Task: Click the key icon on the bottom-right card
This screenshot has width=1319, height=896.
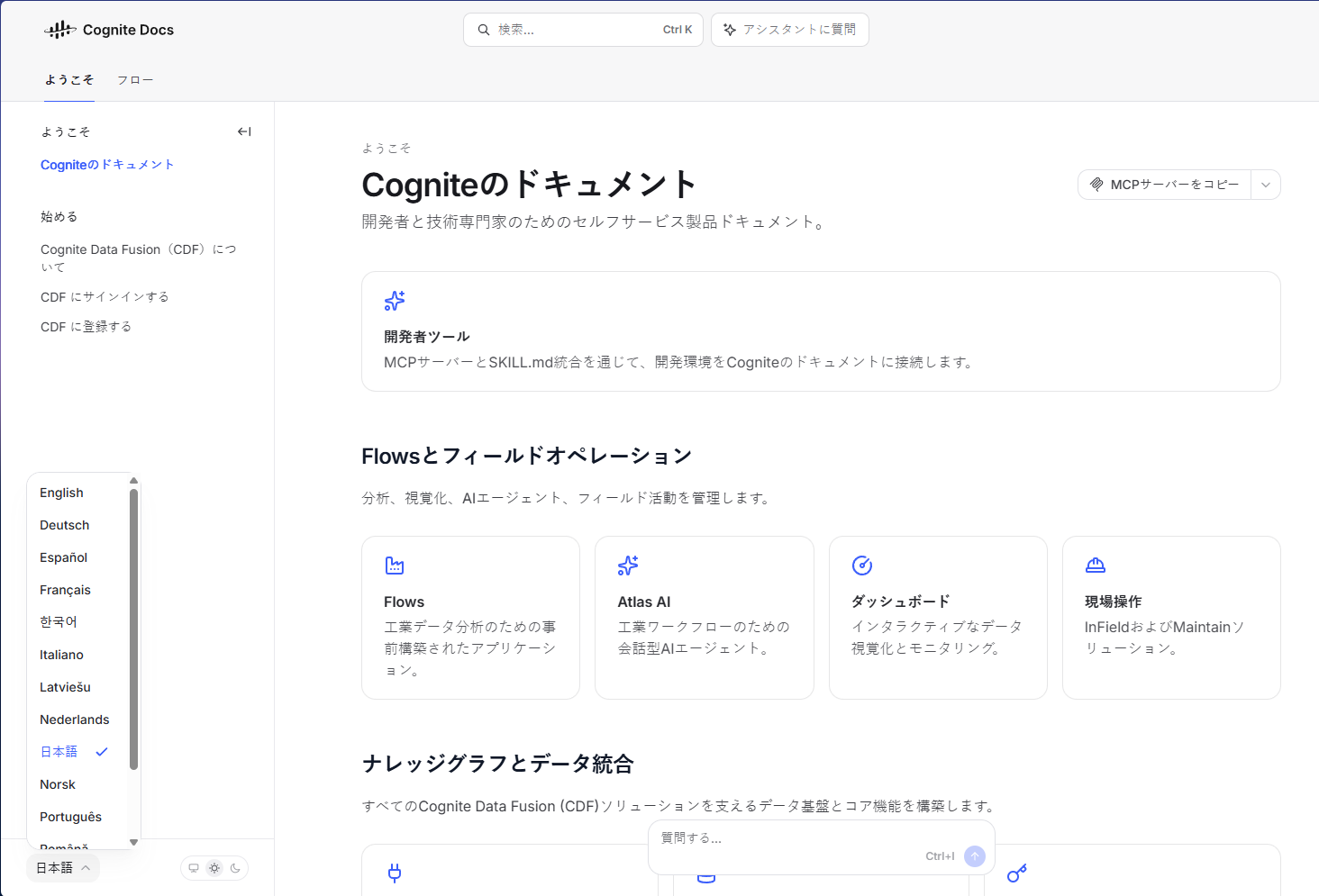Action: pos(1017,873)
